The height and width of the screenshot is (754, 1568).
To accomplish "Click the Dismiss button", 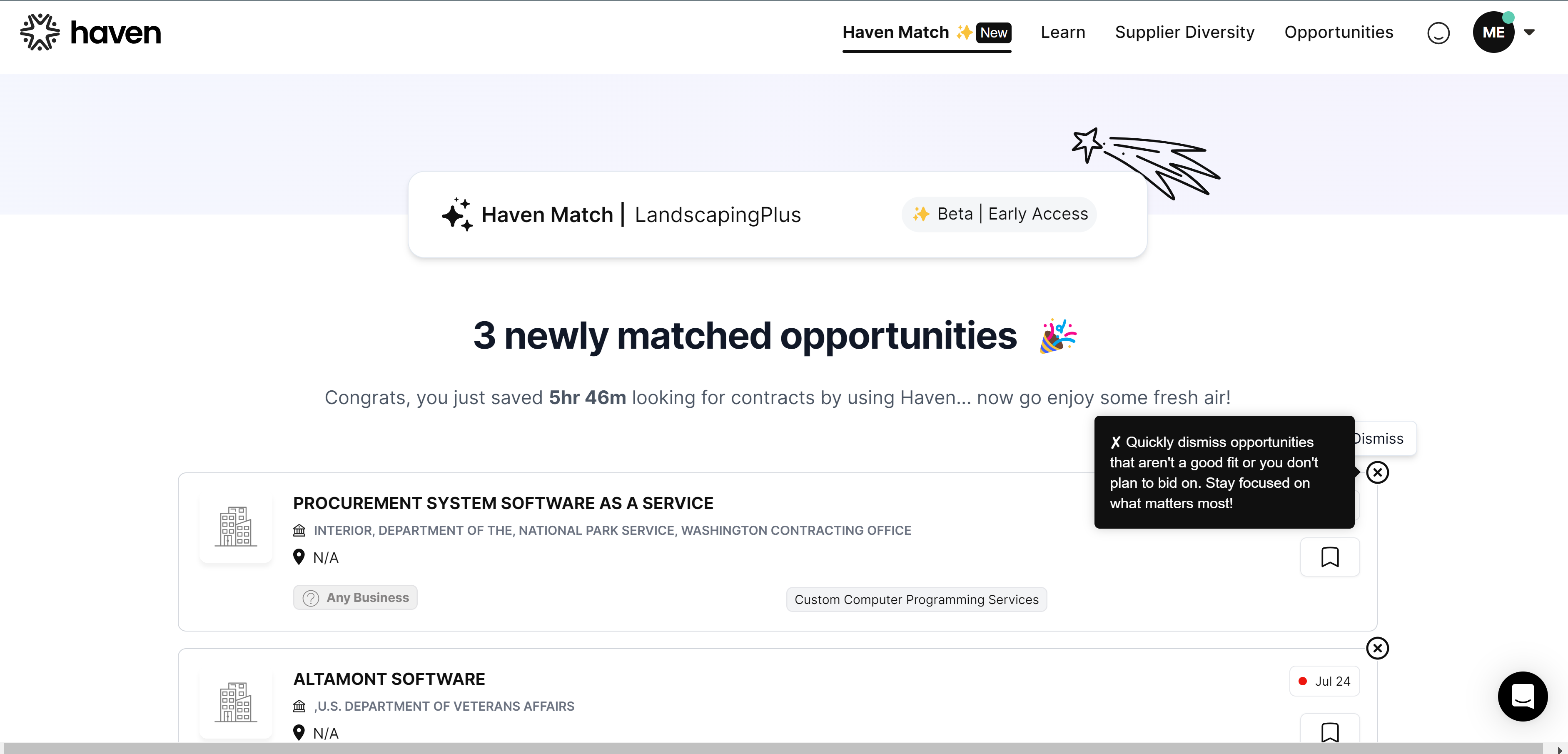I will click(x=1383, y=439).
